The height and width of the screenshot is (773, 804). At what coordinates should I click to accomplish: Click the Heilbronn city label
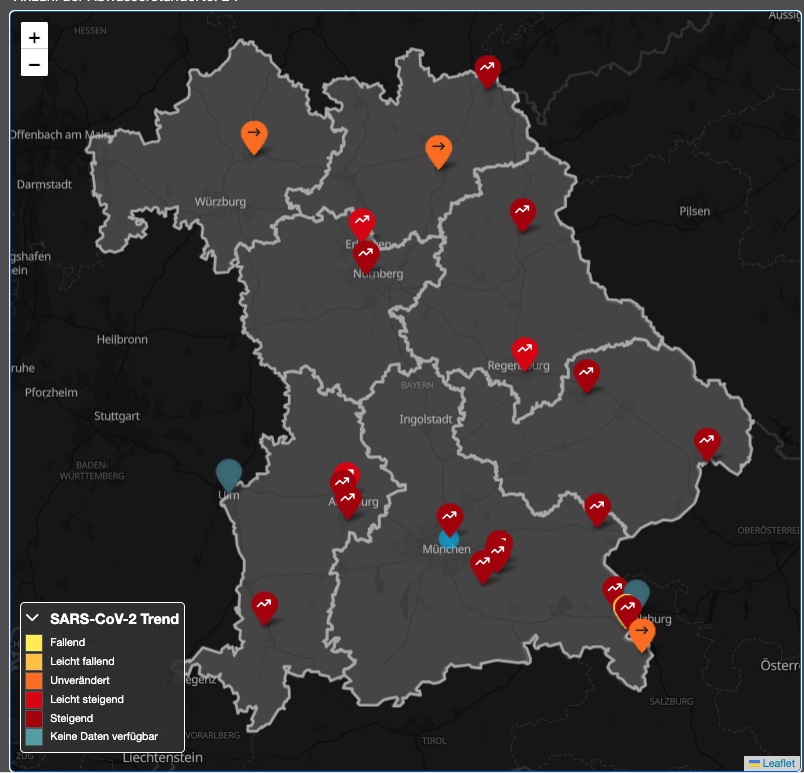(x=122, y=339)
